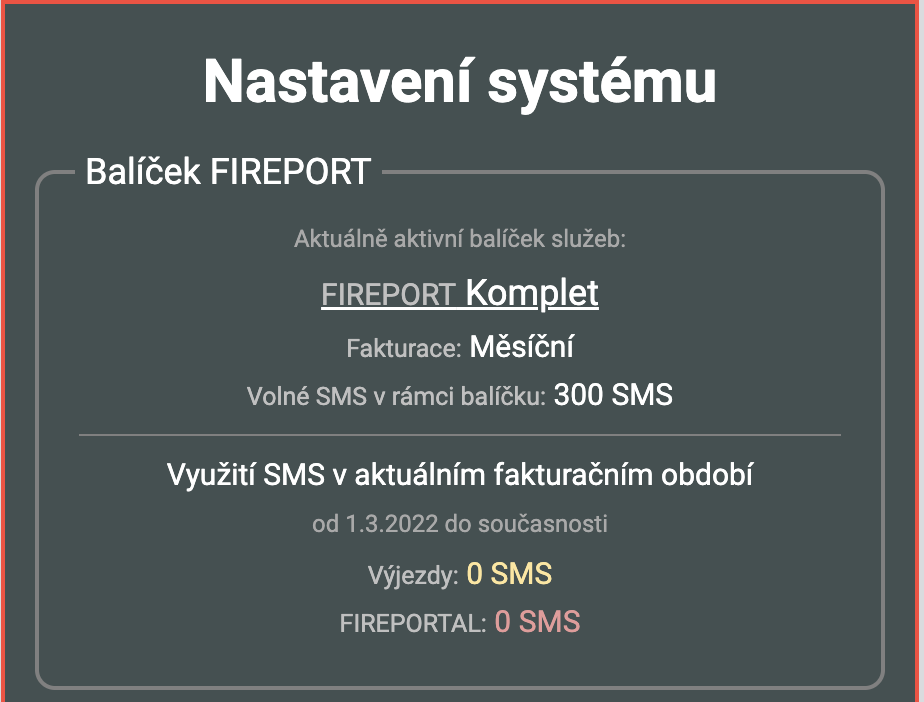Click the od 1.3.2022 do současnosti text
The height and width of the screenshot is (702, 924).
(x=460, y=523)
